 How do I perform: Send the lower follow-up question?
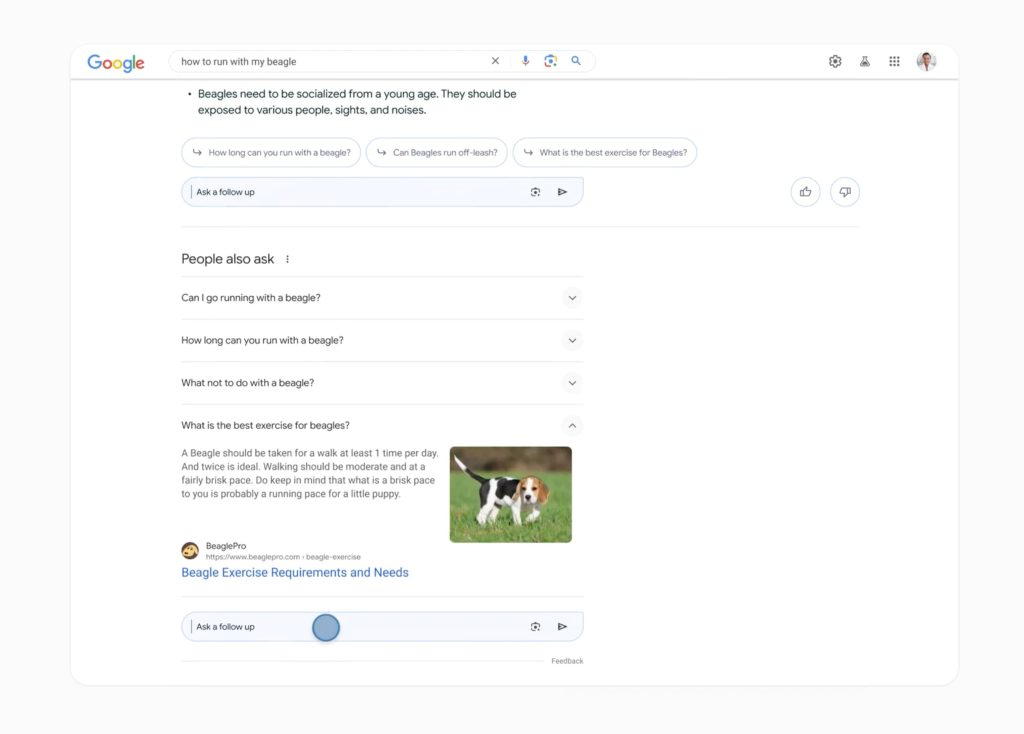(562, 627)
